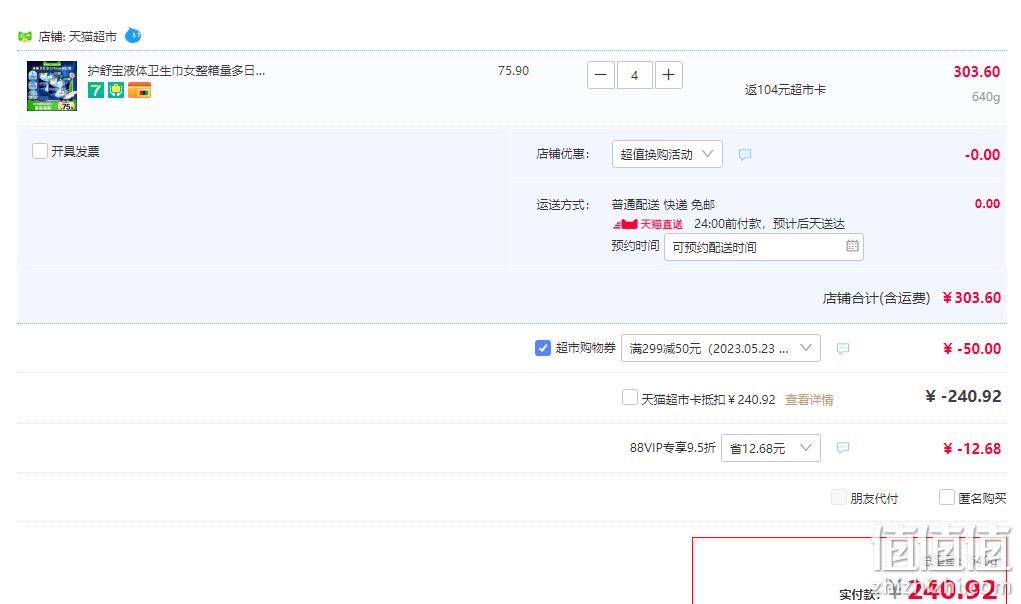Click the VIP discount amount ¥ -12.68
Screen dimensions: 1021x604
coord(972,448)
